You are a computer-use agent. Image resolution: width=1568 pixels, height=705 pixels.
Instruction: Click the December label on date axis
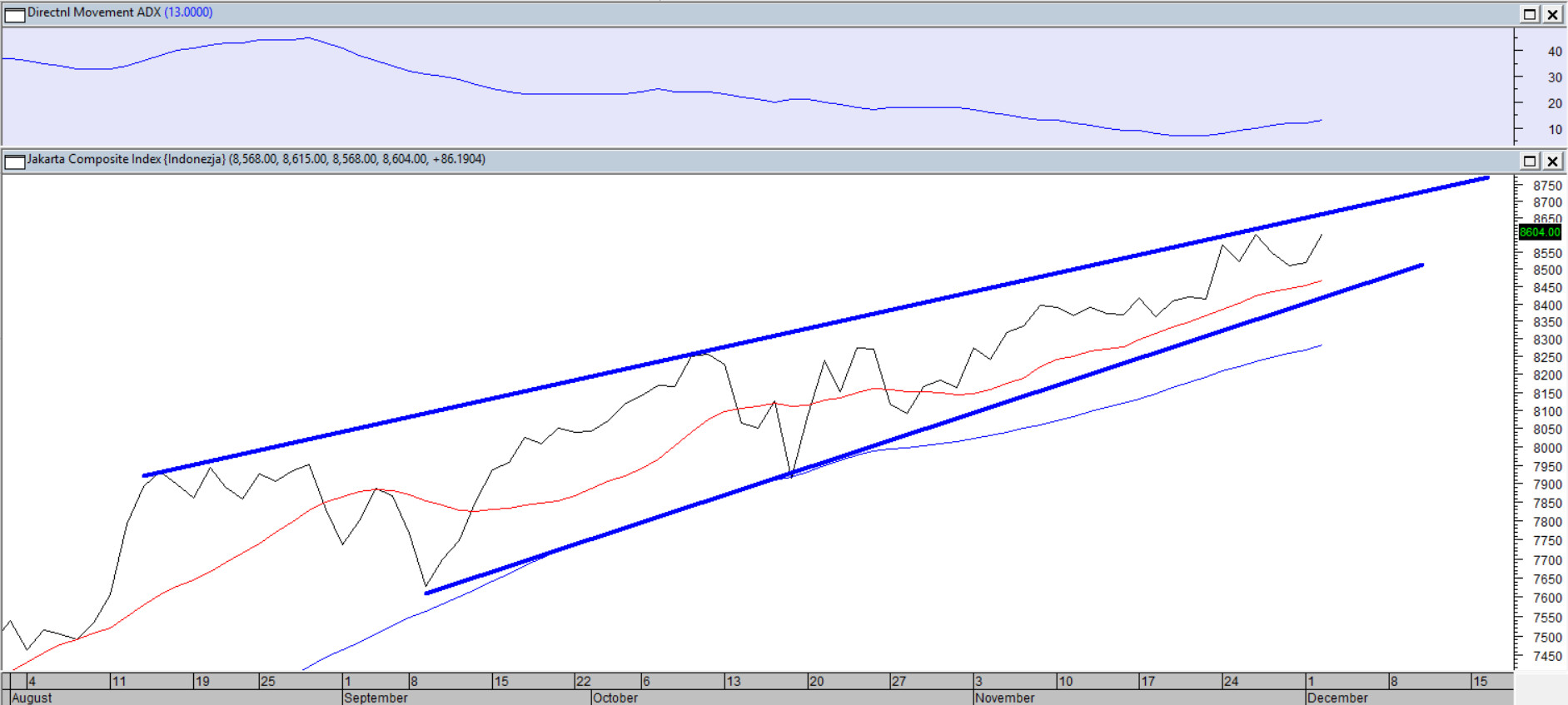[x=1337, y=698]
